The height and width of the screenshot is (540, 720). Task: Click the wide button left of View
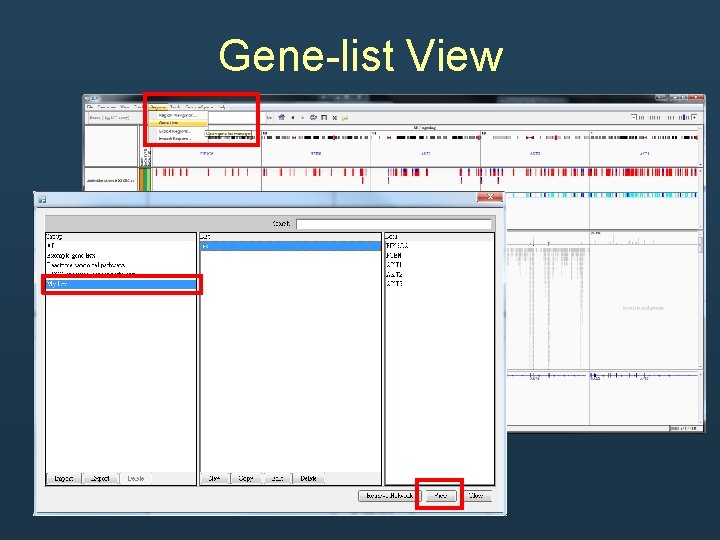point(389,496)
